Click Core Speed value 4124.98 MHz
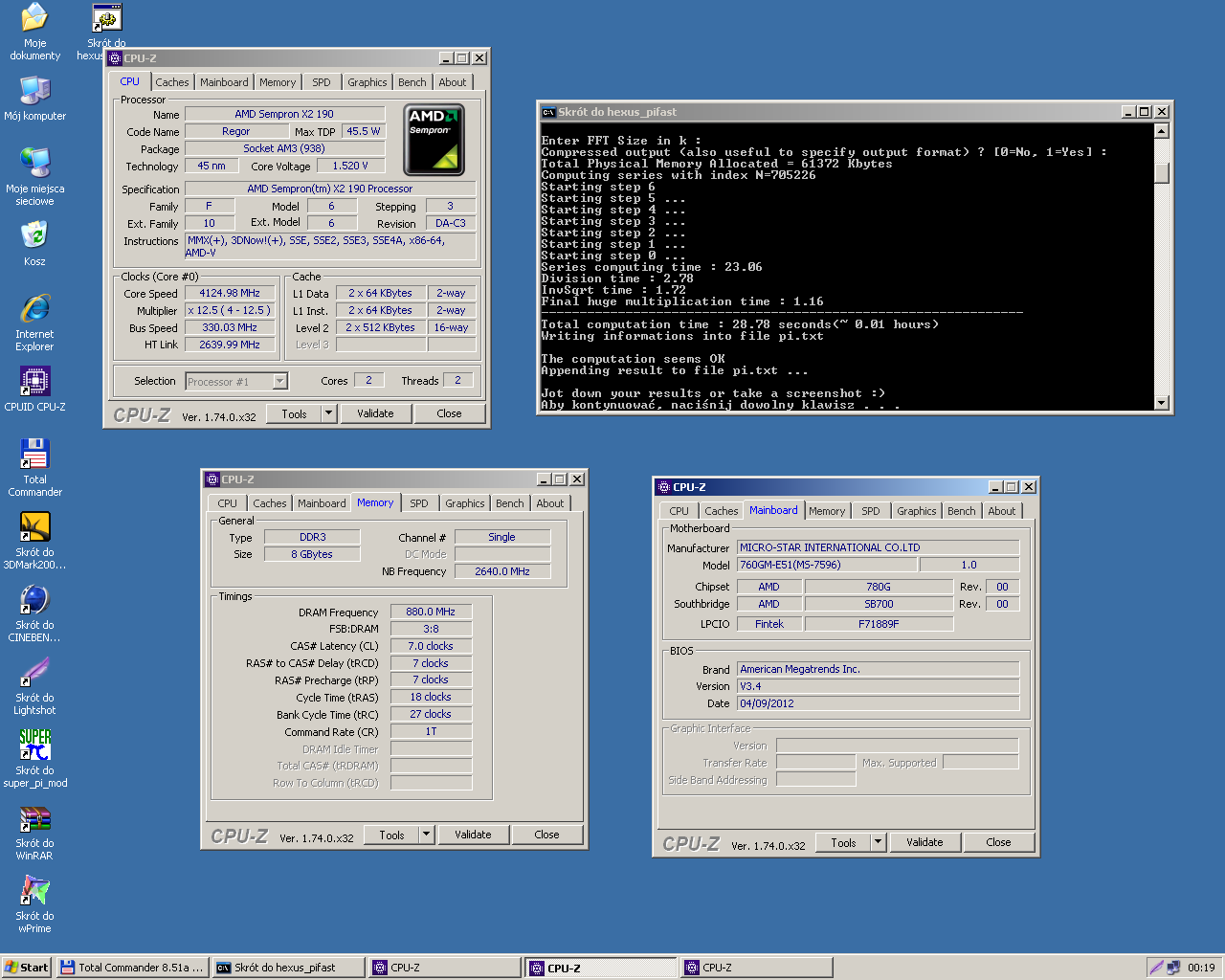Image resolution: width=1225 pixels, height=980 pixels. 230,294
